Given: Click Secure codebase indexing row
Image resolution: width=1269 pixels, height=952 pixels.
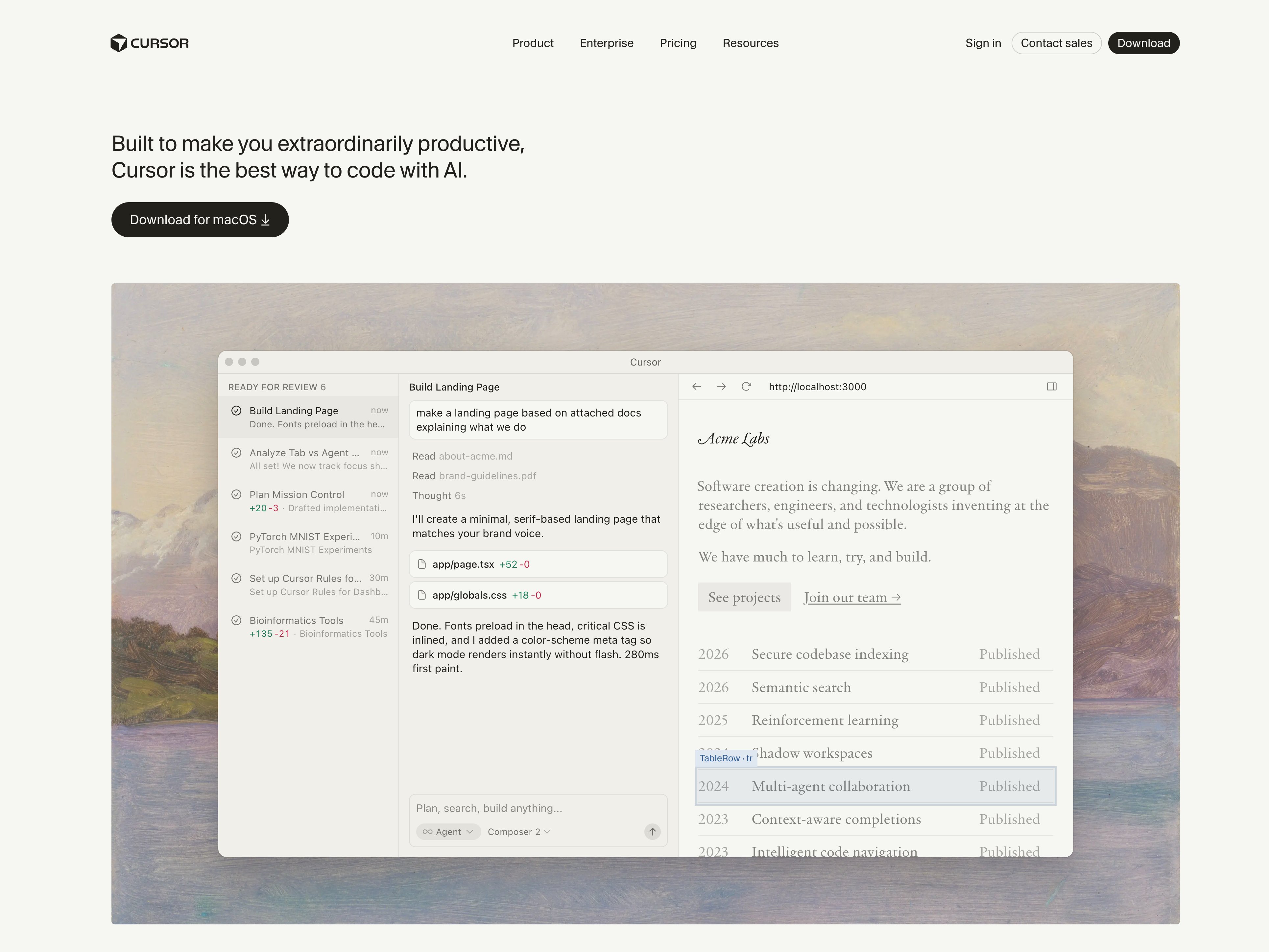Looking at the screenshot, I should click(875, 654).
